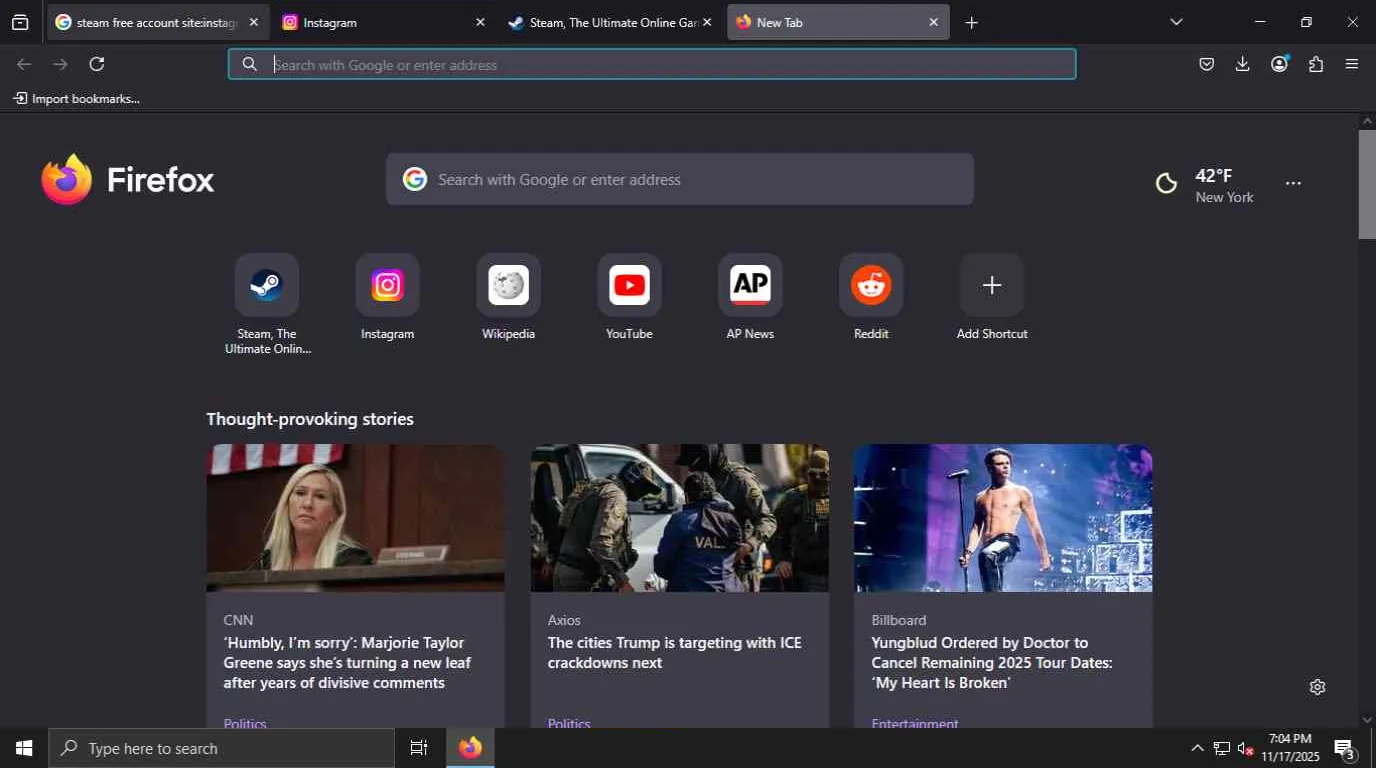Click the Firefox taskbar icon
The width and height of the screenshot is (1376, 768).
point(470,748)
